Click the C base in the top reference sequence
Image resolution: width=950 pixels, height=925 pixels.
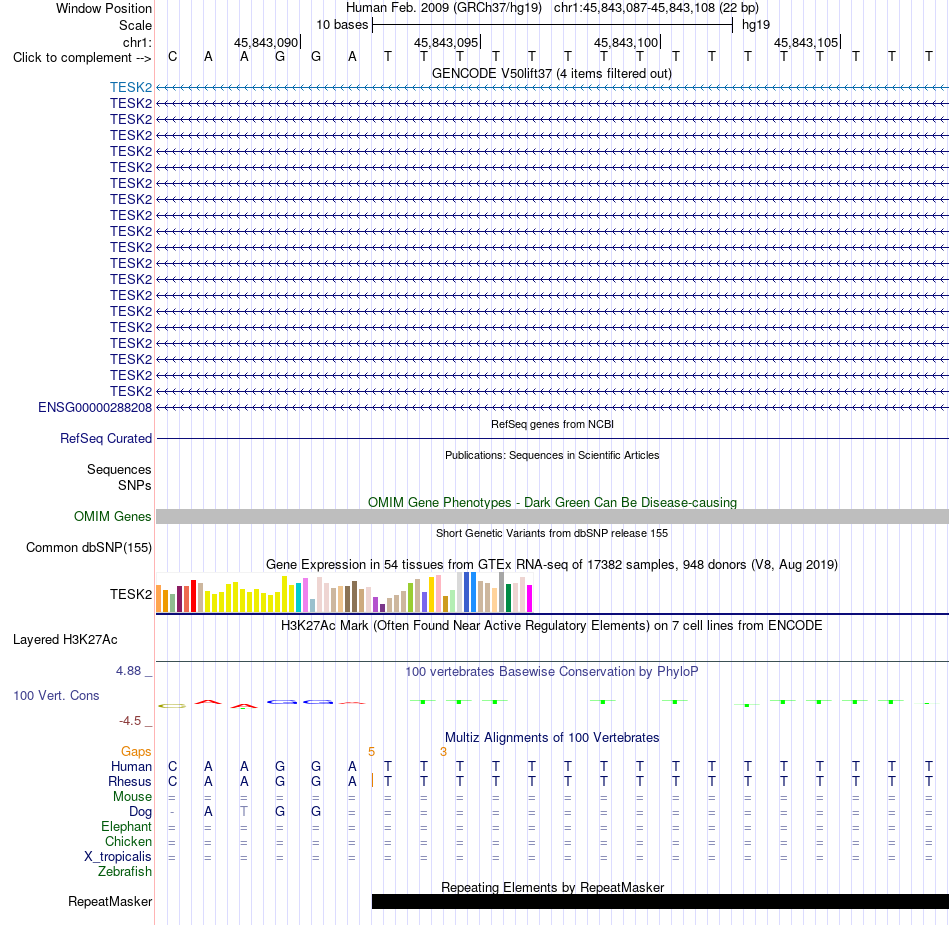(x=173, y=57)
